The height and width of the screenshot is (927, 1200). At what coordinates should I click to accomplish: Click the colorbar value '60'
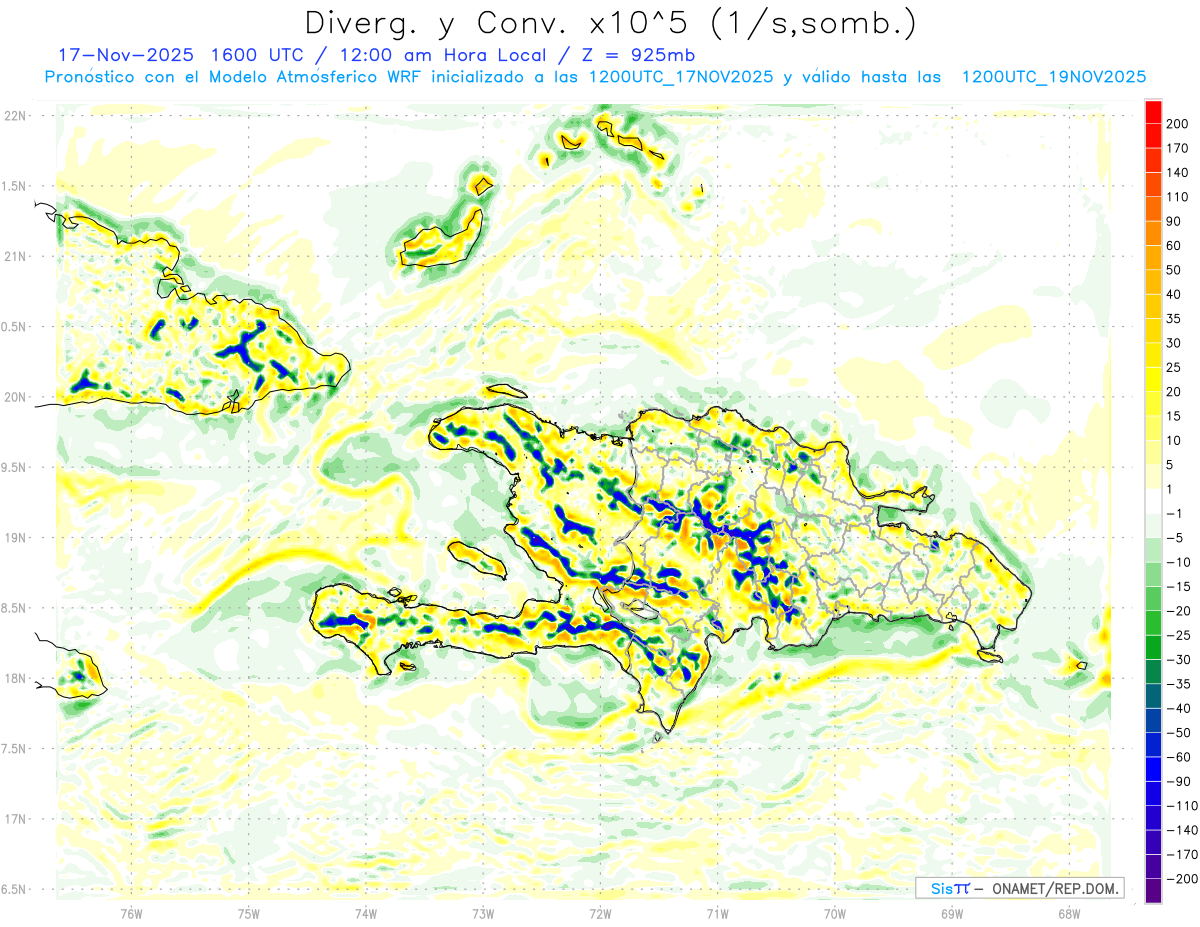click(1172, 246)
